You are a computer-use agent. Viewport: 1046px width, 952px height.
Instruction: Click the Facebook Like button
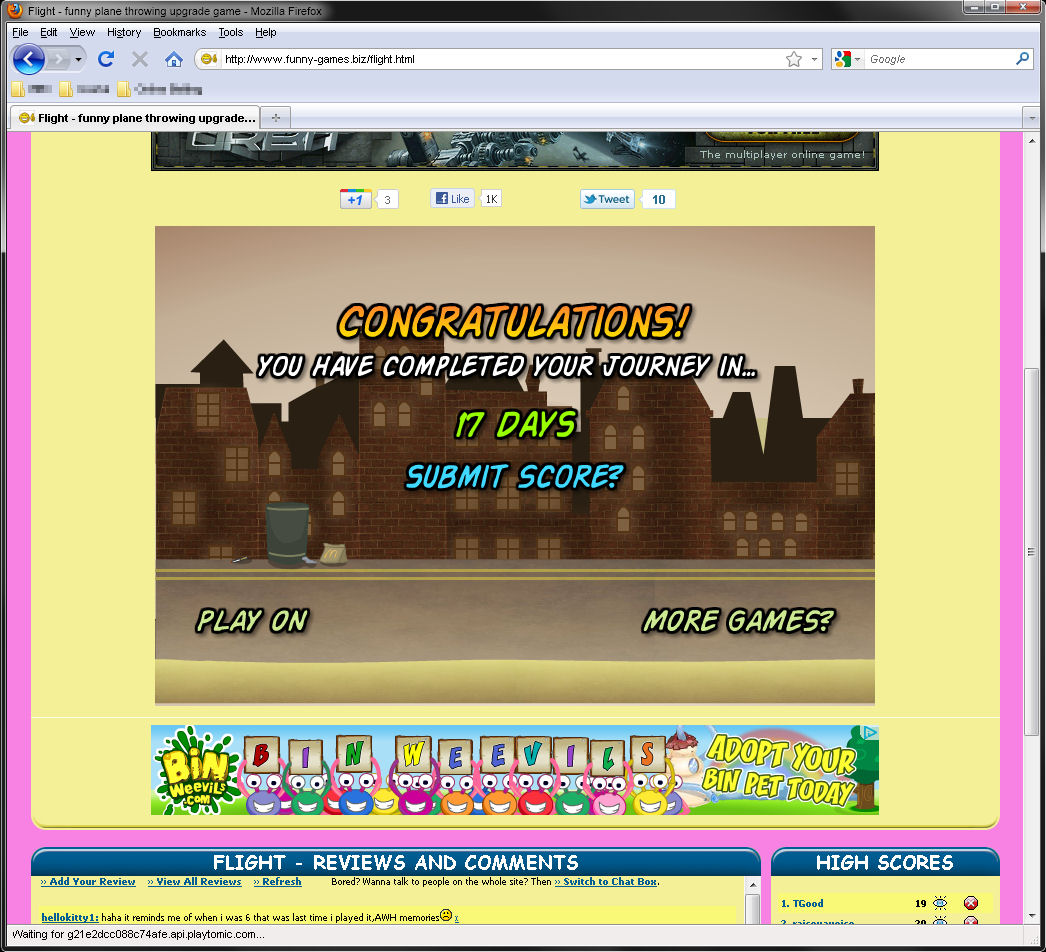pos(452,198)
